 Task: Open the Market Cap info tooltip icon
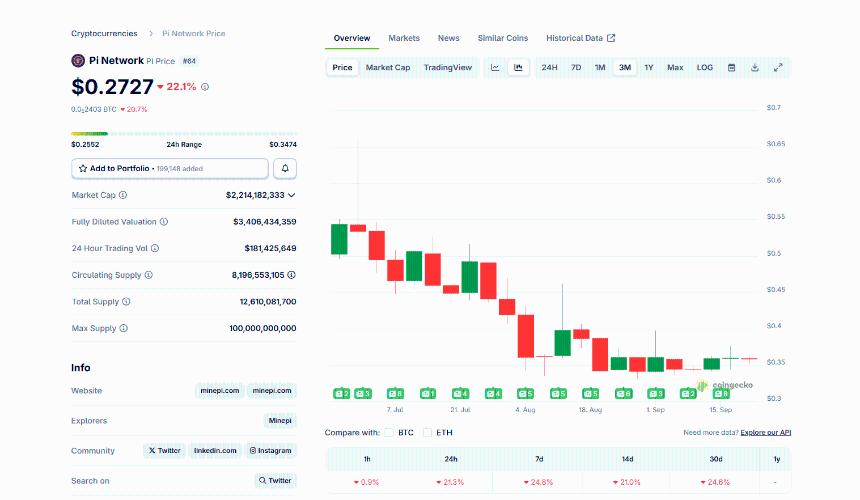123,195
